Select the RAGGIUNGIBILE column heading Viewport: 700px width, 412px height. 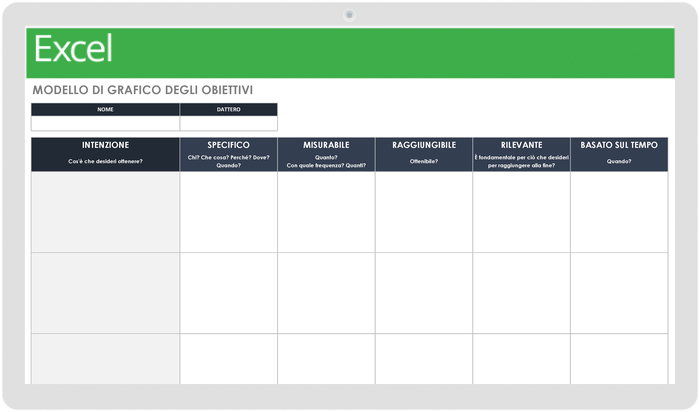[x=424, y=145]
